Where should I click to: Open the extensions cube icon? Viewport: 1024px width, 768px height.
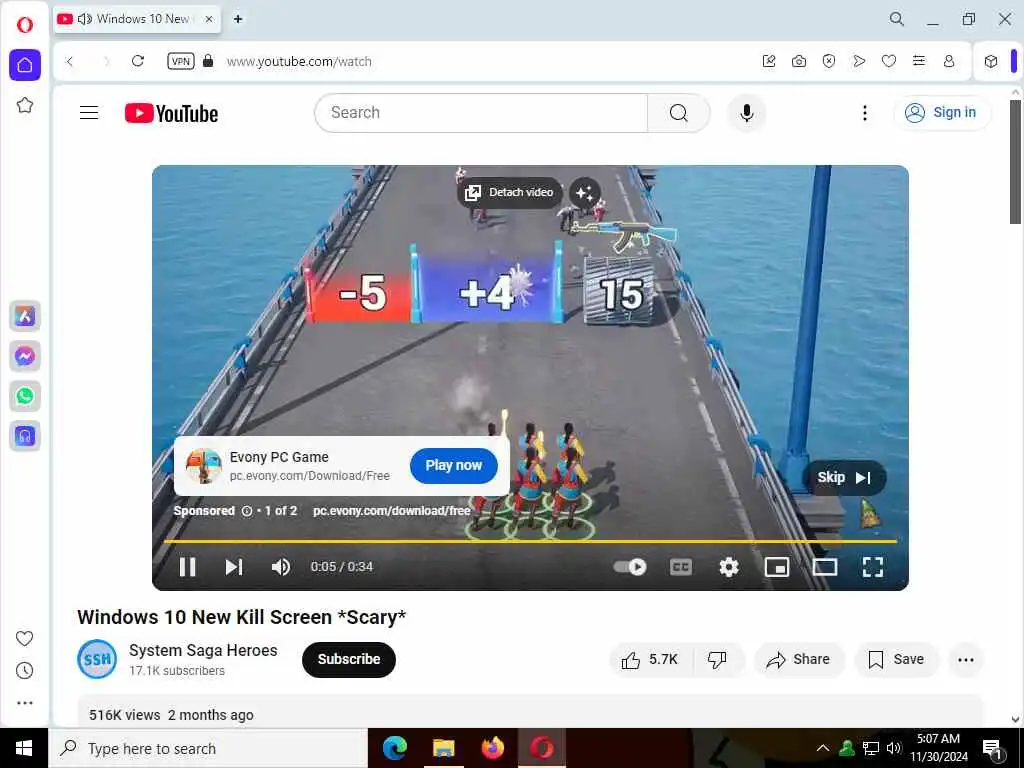tap(991, 61)
